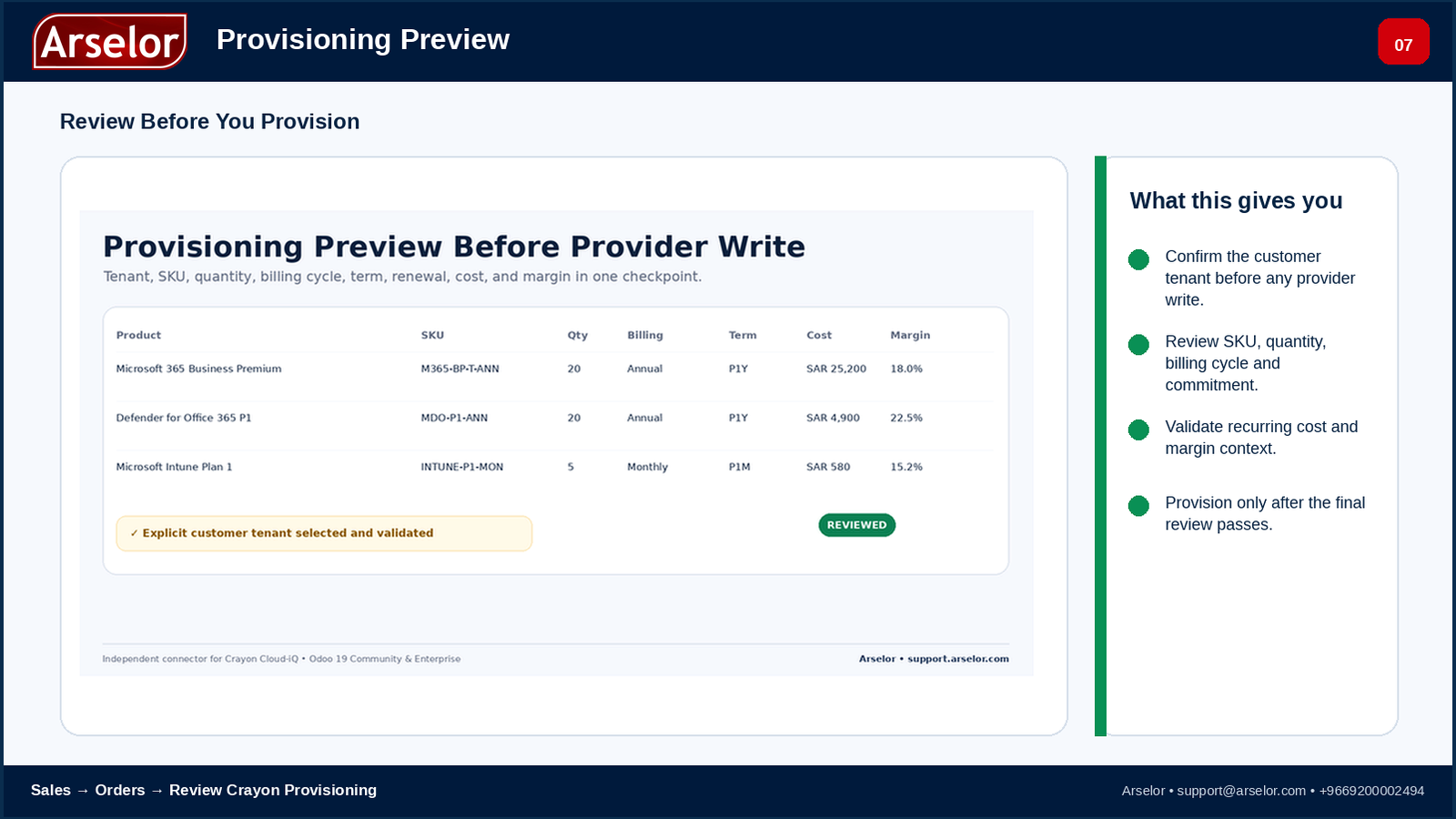Select the P1M term cell

tap(739, 467)
